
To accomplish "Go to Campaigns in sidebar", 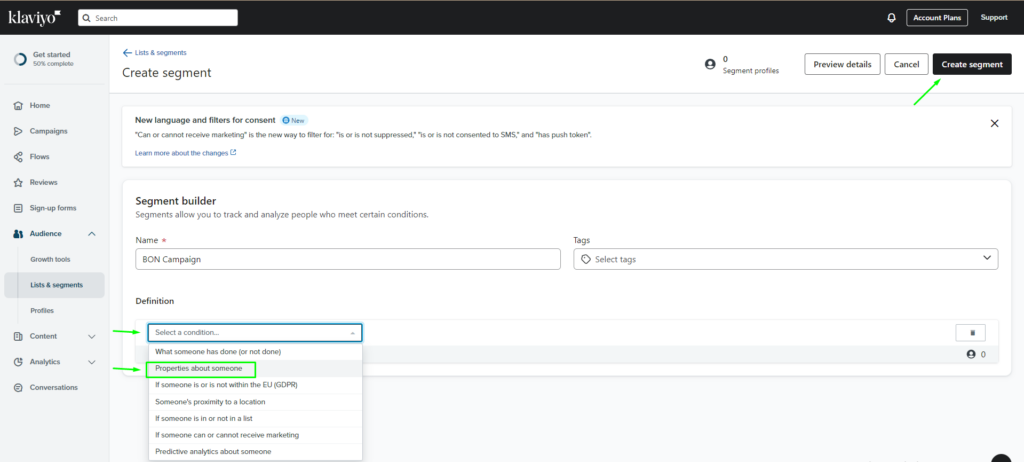I will (48, 131).
